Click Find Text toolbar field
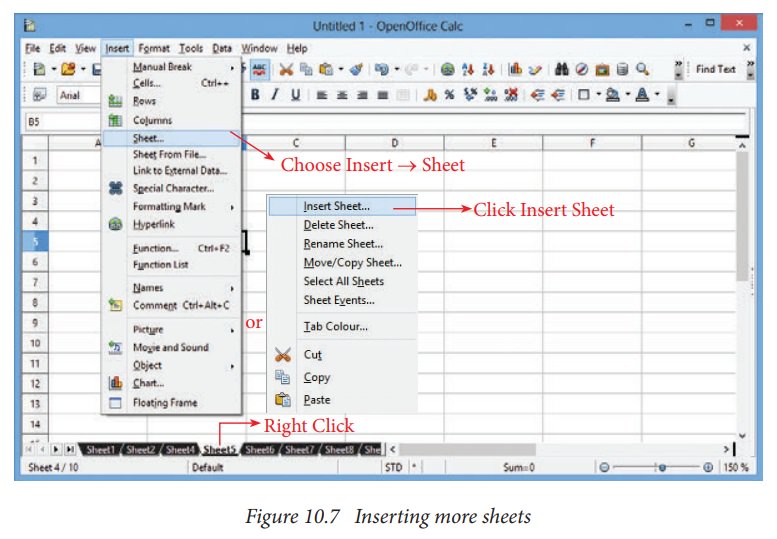Viewport: 777px width, 539px height. pos(716,69)
